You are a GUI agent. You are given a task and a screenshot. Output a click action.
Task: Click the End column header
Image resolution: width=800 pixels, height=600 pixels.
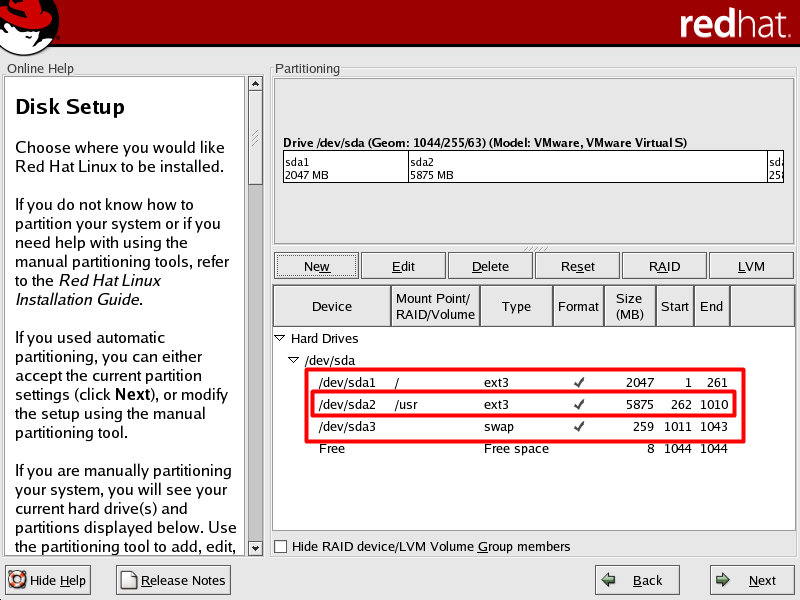pyautogui.click(x=712, y=306)
